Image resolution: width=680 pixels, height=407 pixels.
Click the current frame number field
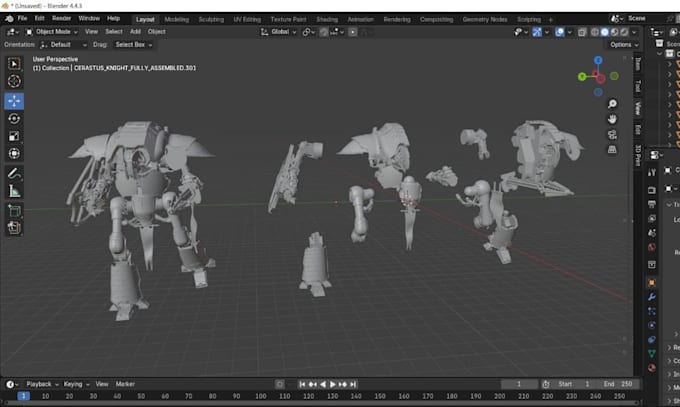519,384
